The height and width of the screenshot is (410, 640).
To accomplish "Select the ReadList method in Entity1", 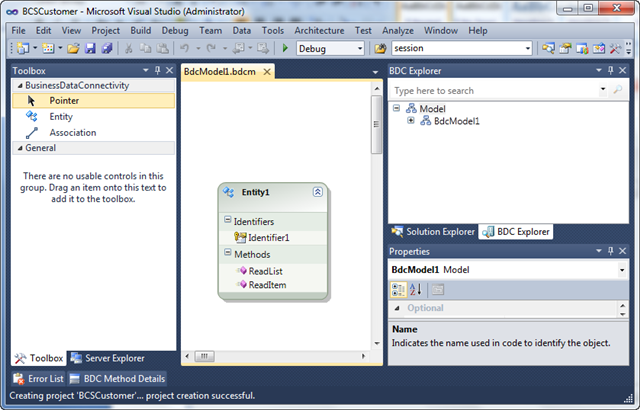I will tap(266, 271).
